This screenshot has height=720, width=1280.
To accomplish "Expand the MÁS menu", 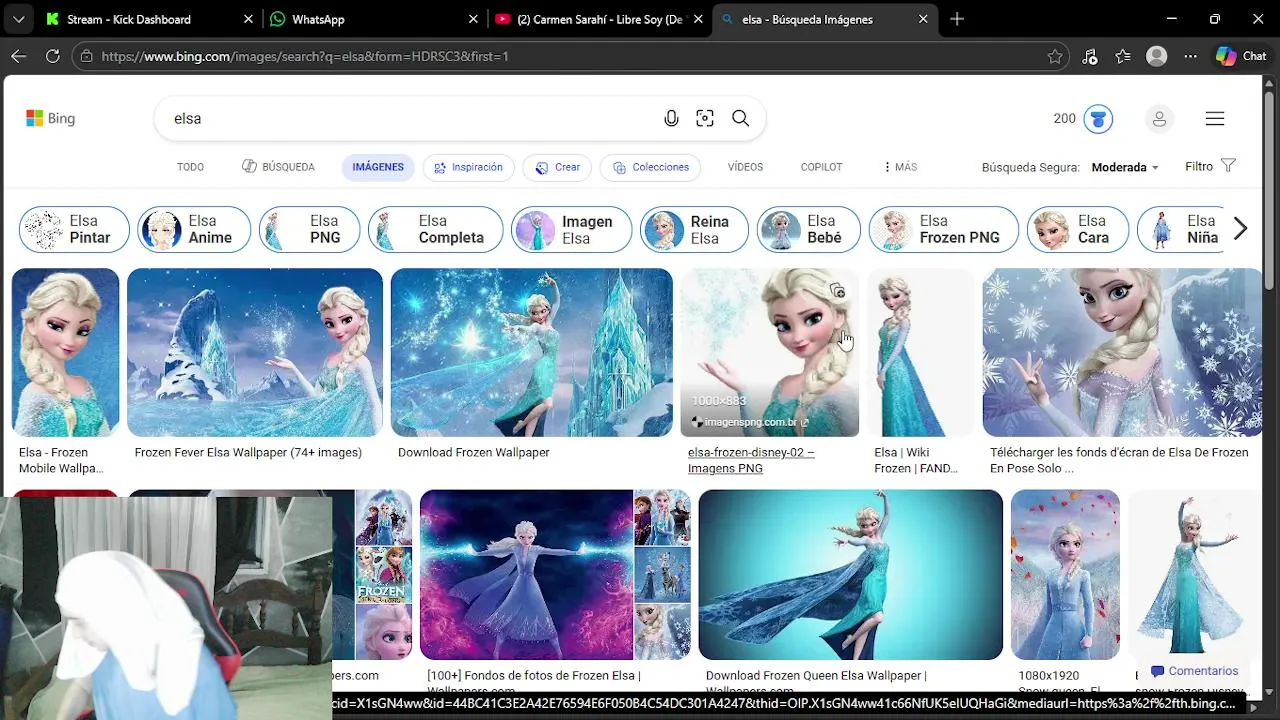I will click(900, 167).
